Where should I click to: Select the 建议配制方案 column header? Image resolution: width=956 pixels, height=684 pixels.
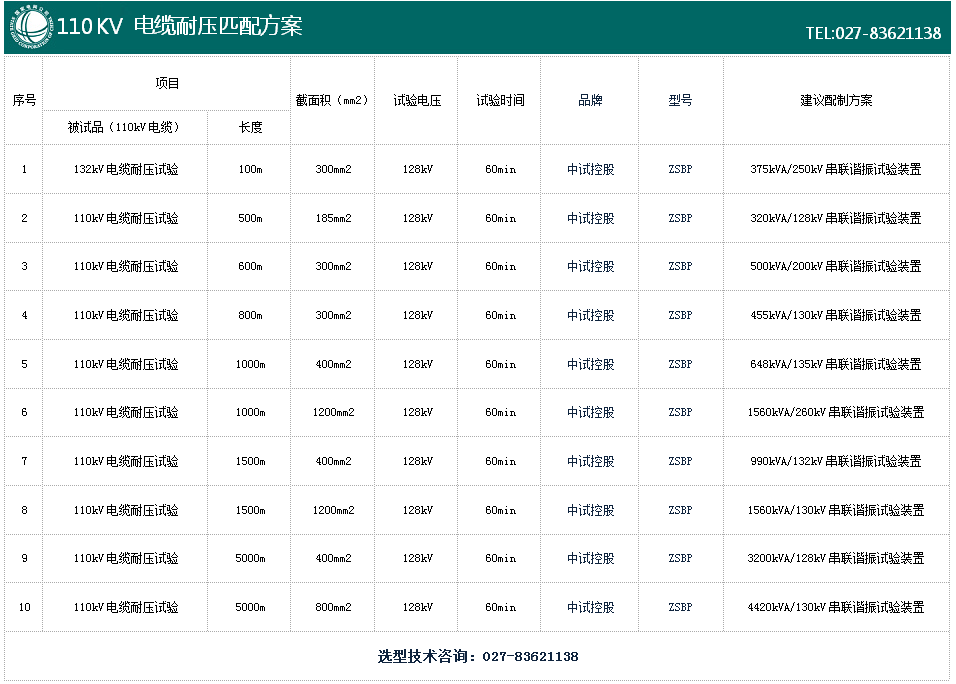click(x=836, y=100)
